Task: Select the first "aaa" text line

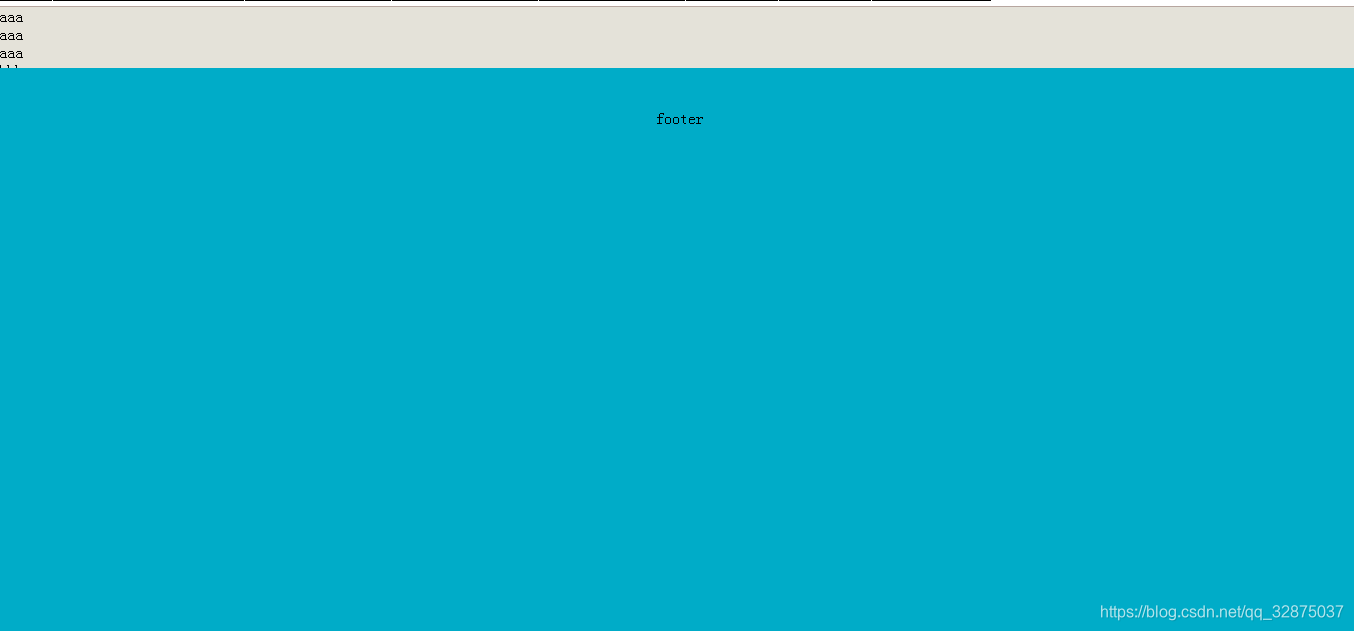Action: (x=12, y=18)
